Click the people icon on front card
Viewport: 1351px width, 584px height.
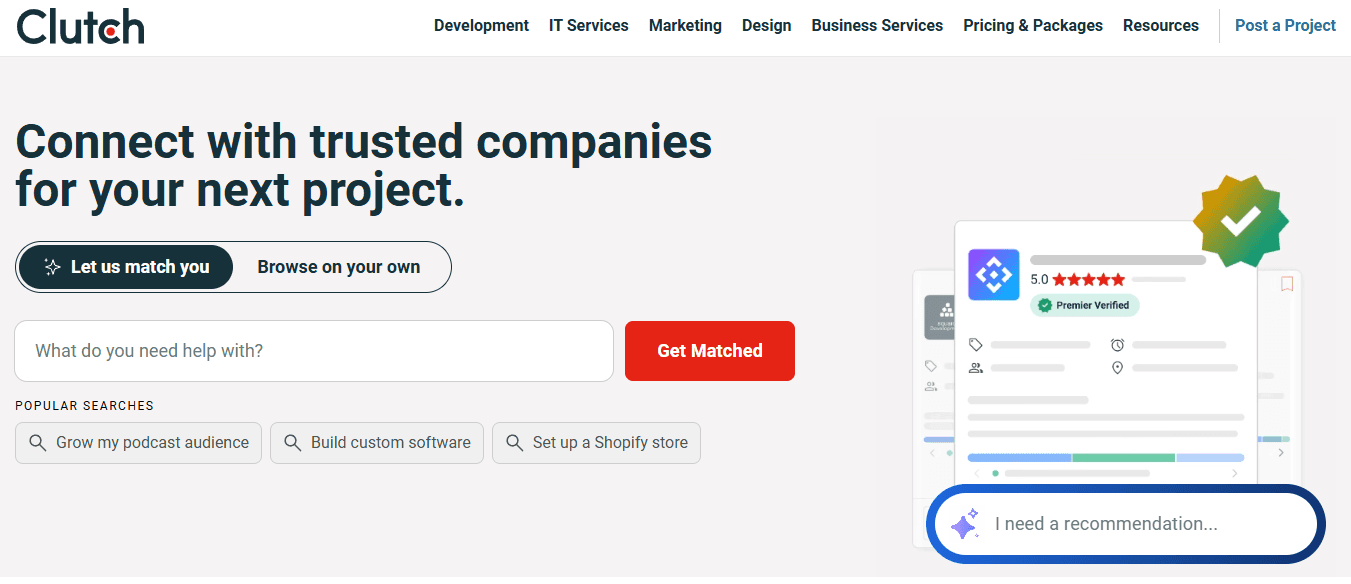(976, 368)
